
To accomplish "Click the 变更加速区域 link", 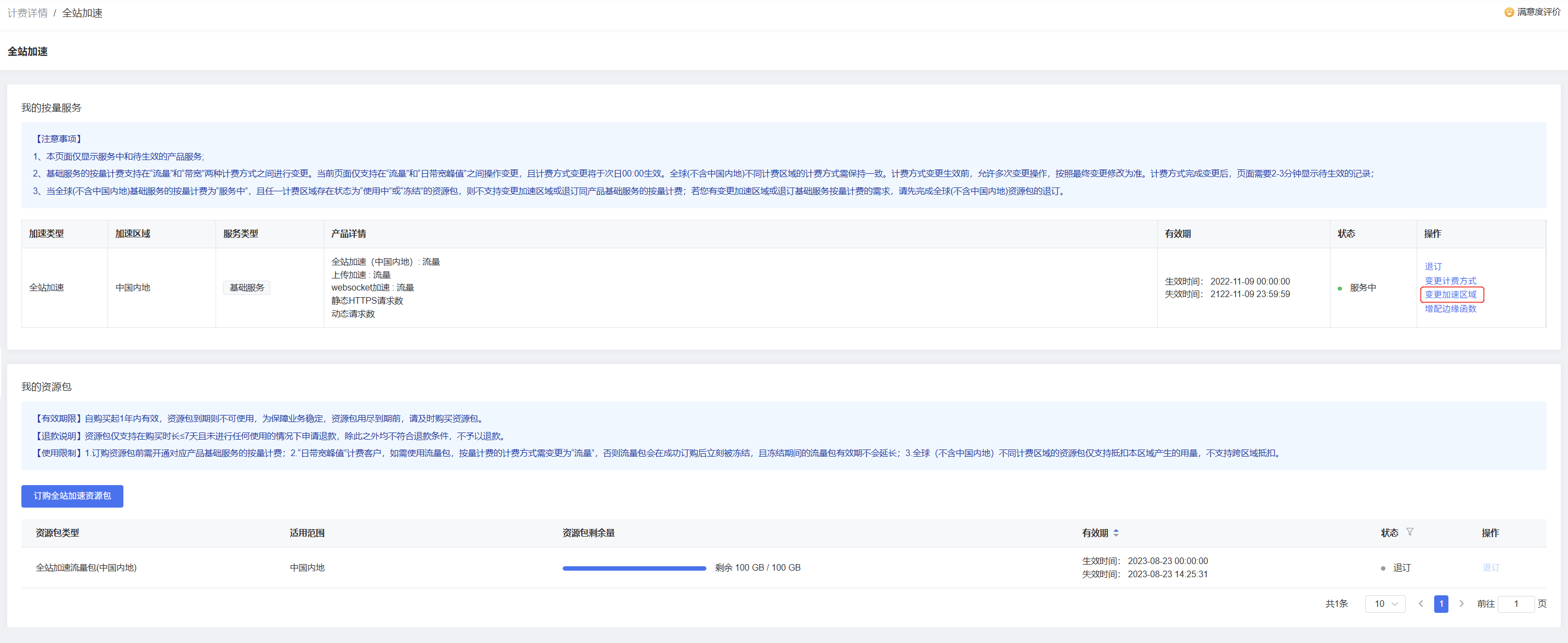I will click(1450, 294).
